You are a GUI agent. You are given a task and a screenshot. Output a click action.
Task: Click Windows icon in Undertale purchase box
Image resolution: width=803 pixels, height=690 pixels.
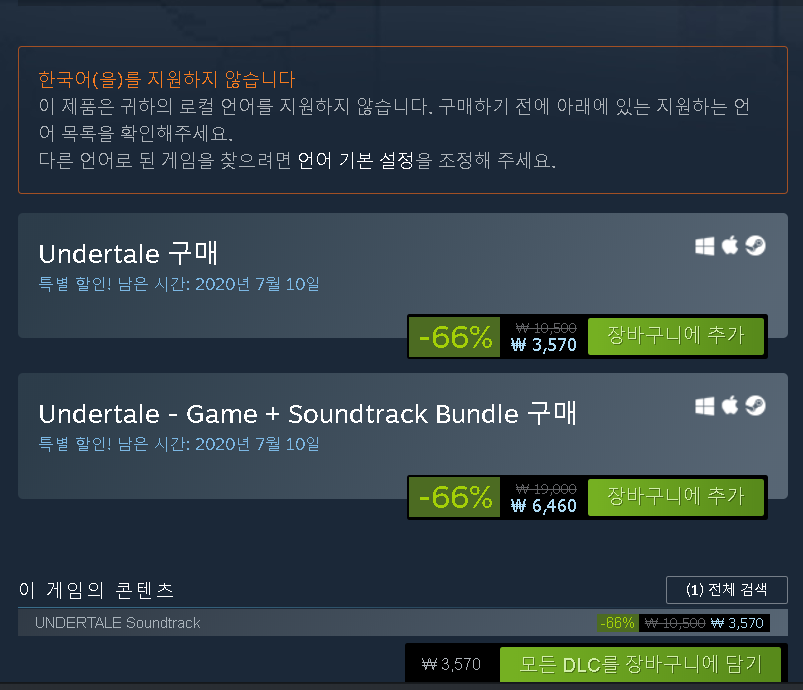click(705, 246)
